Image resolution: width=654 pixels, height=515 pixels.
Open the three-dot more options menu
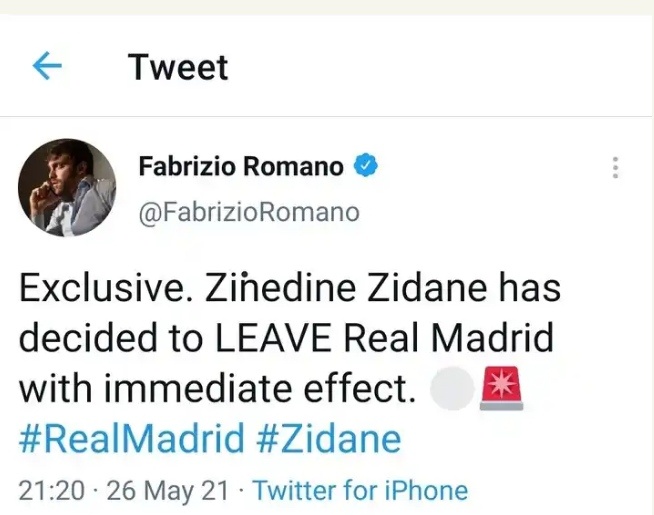tap(616, 169)
